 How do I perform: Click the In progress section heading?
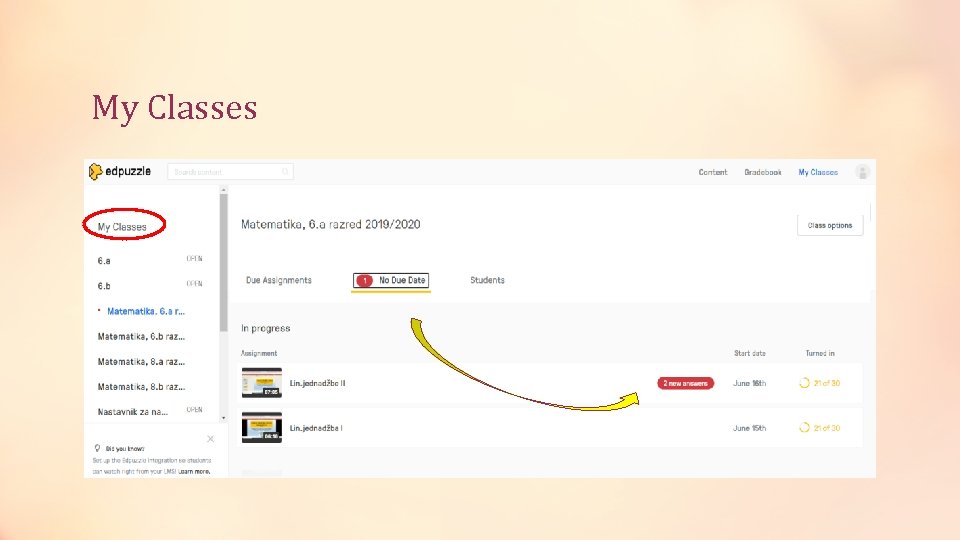click(266, 328)
